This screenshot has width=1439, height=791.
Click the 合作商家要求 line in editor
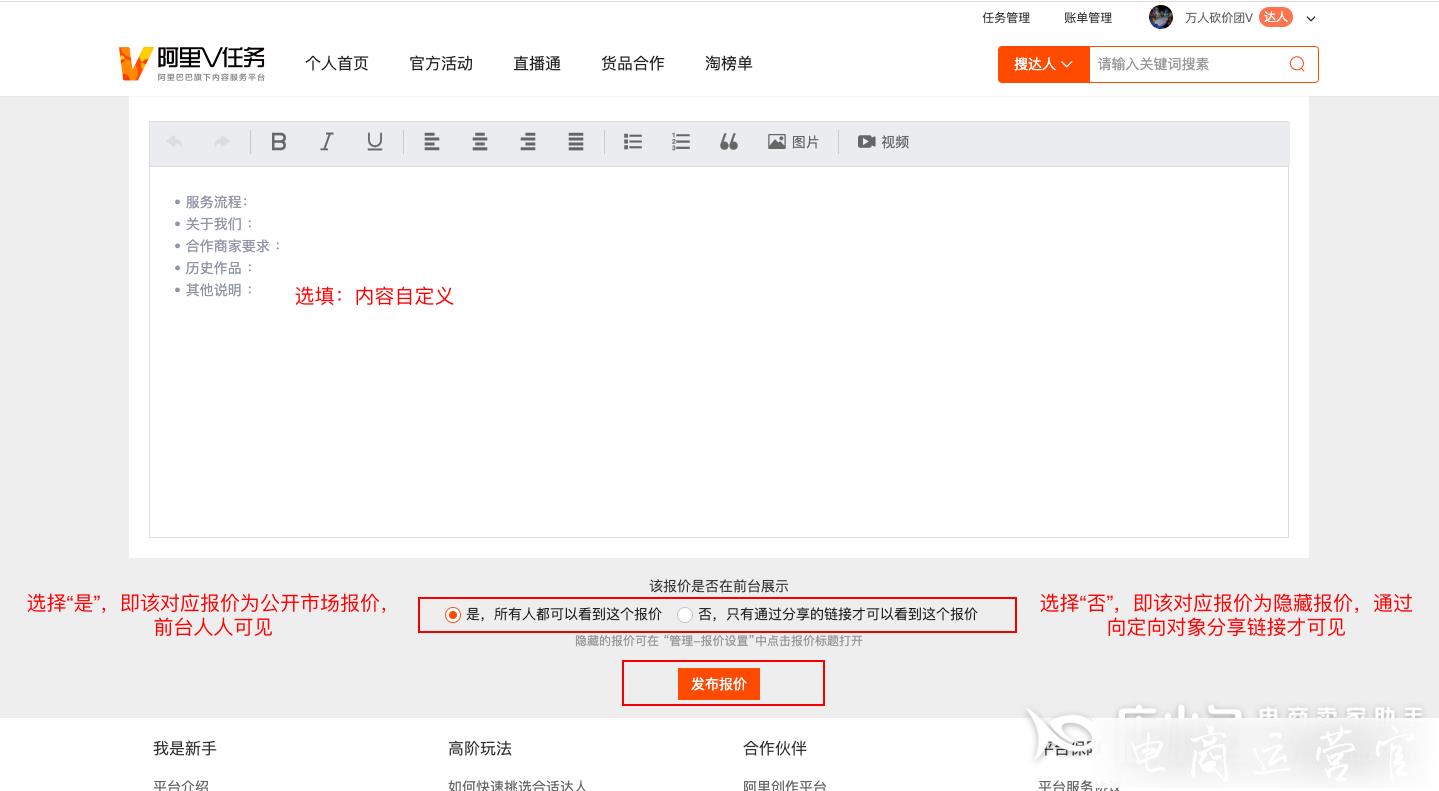(x=234, y=246)
